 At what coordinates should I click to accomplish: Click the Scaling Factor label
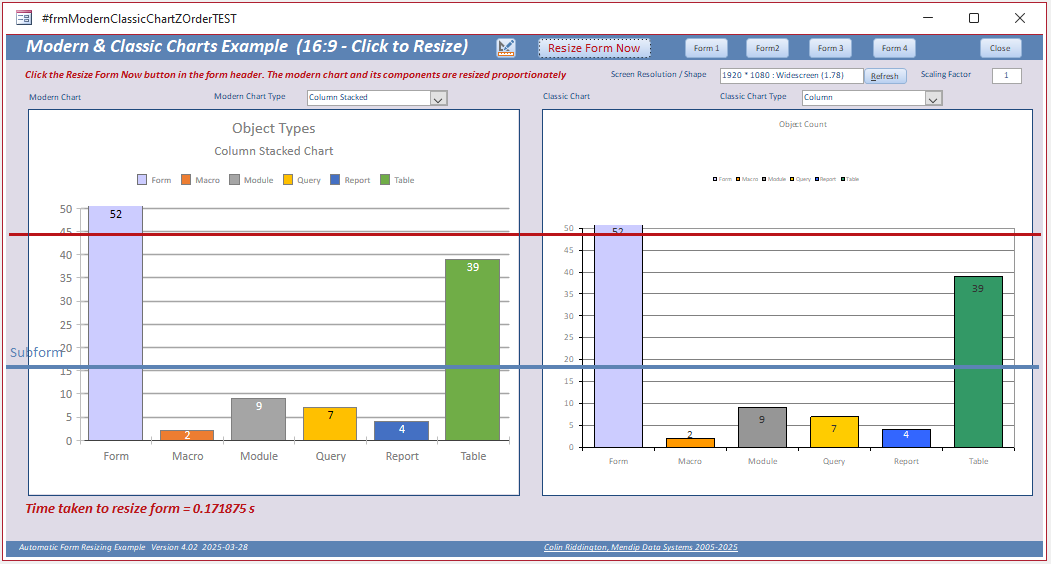(946, 74)
